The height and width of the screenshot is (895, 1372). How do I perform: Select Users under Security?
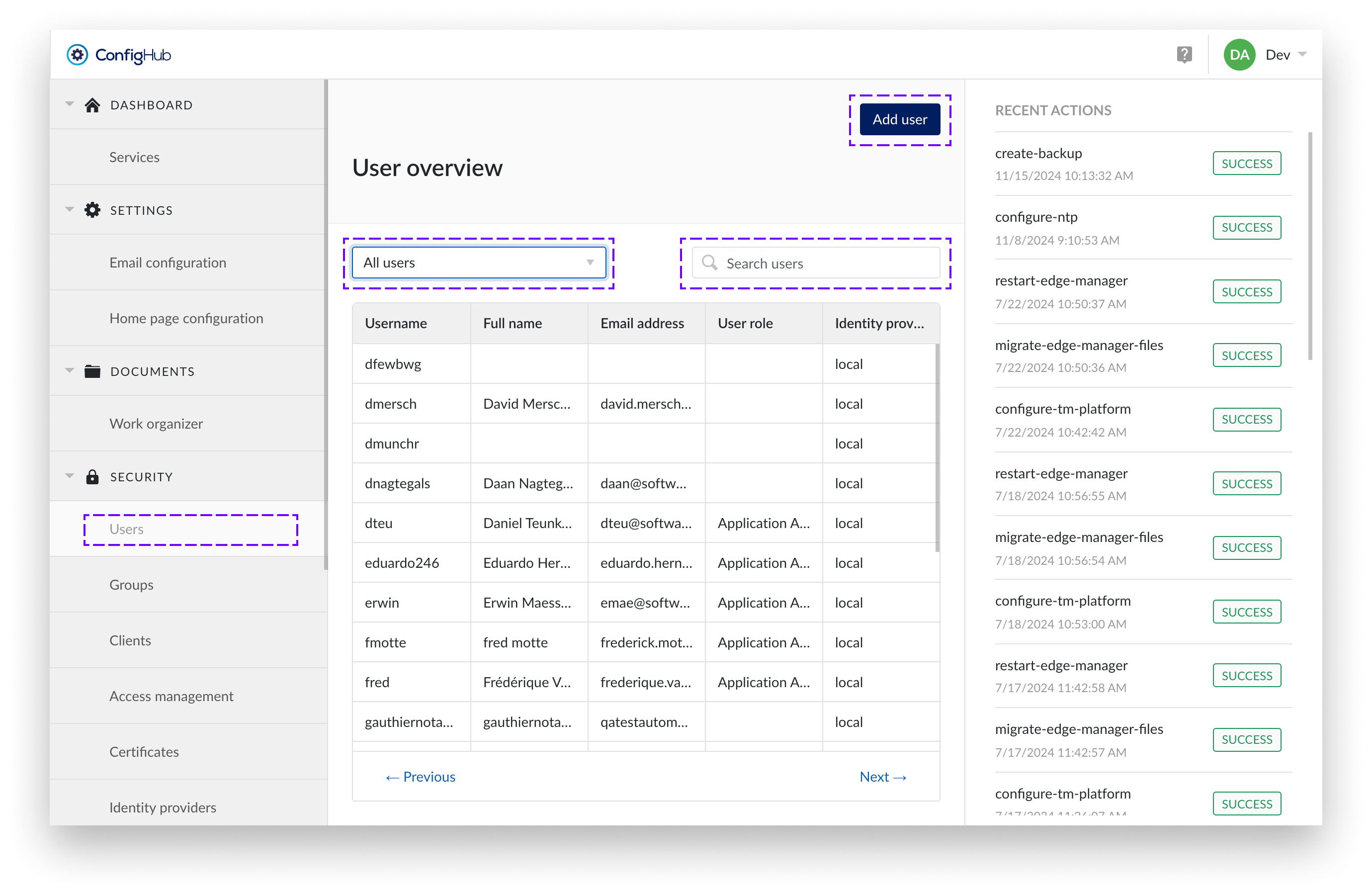126,529
